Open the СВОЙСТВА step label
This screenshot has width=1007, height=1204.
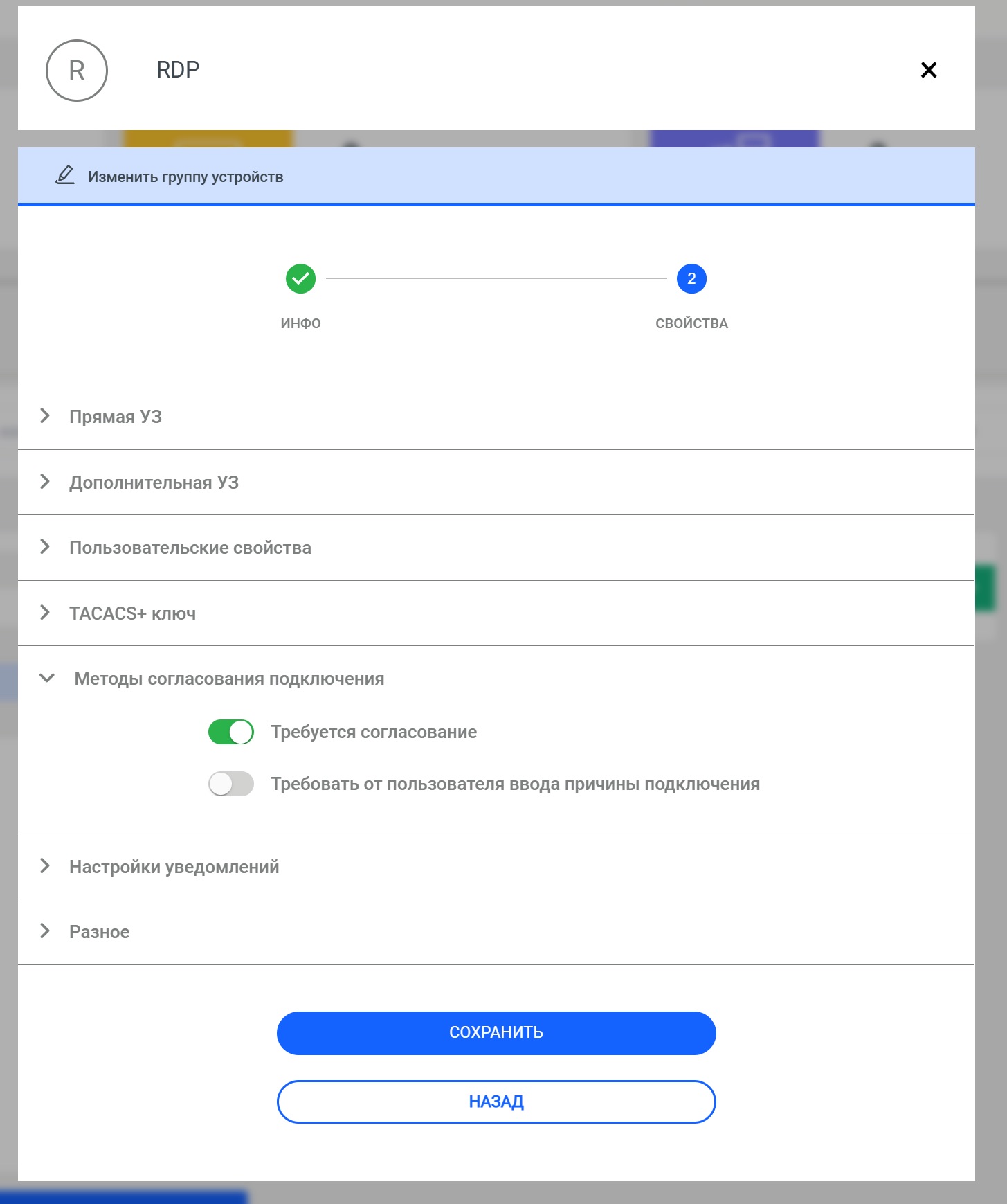coord(691,323)
